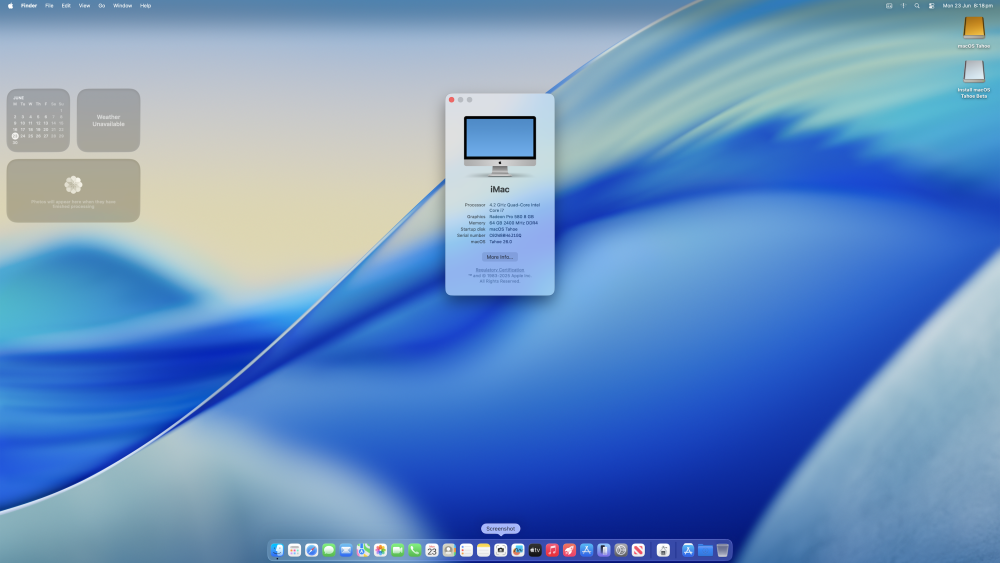Open the Trash in the Dock
The height and width of the screenshot is (563, 1000).
tap(723, 550)
